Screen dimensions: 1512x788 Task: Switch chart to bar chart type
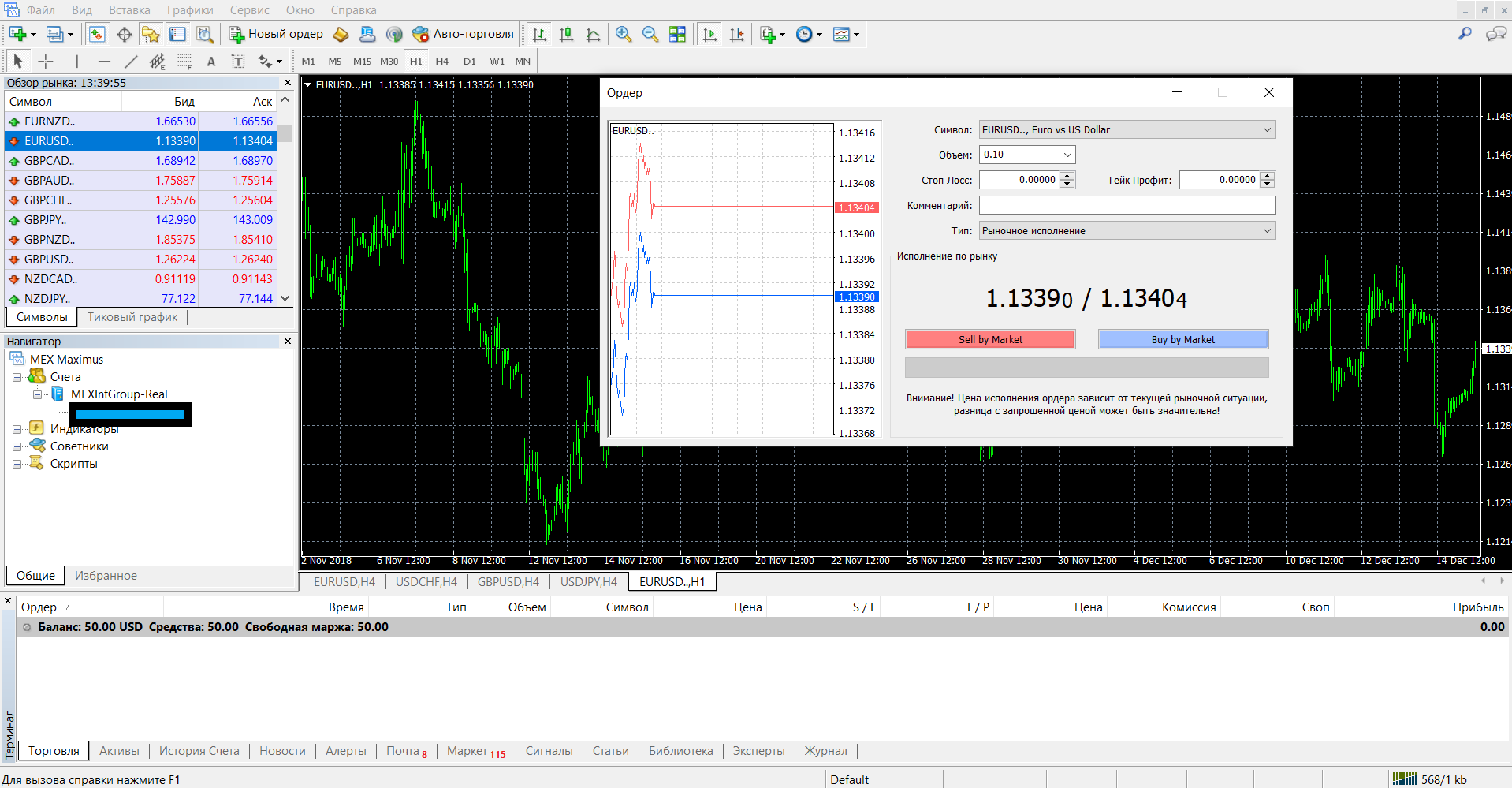click(539, 34)
